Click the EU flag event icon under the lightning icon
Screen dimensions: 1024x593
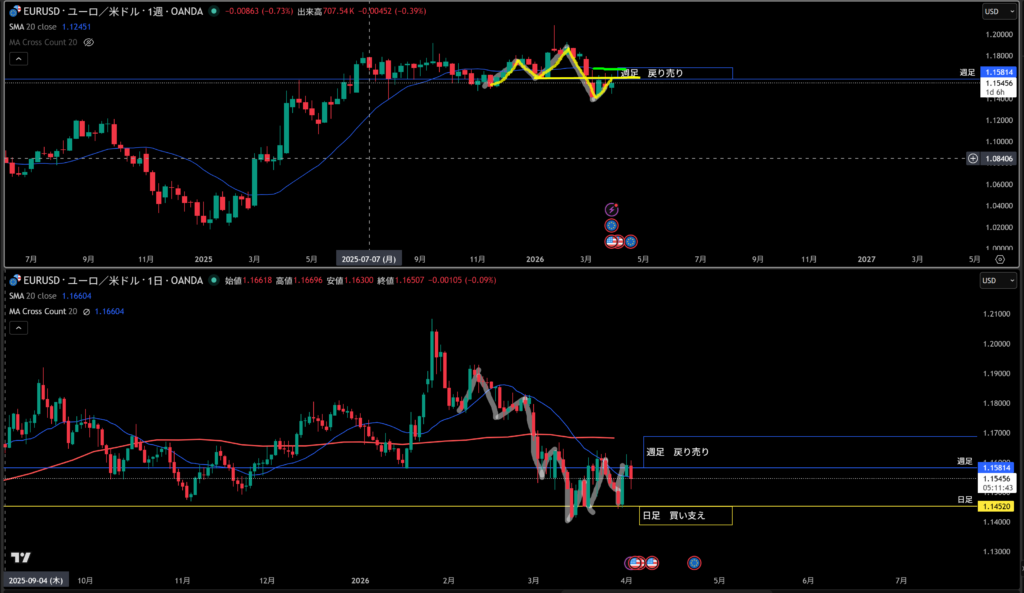pyautogui.click(x=612, y=226)
